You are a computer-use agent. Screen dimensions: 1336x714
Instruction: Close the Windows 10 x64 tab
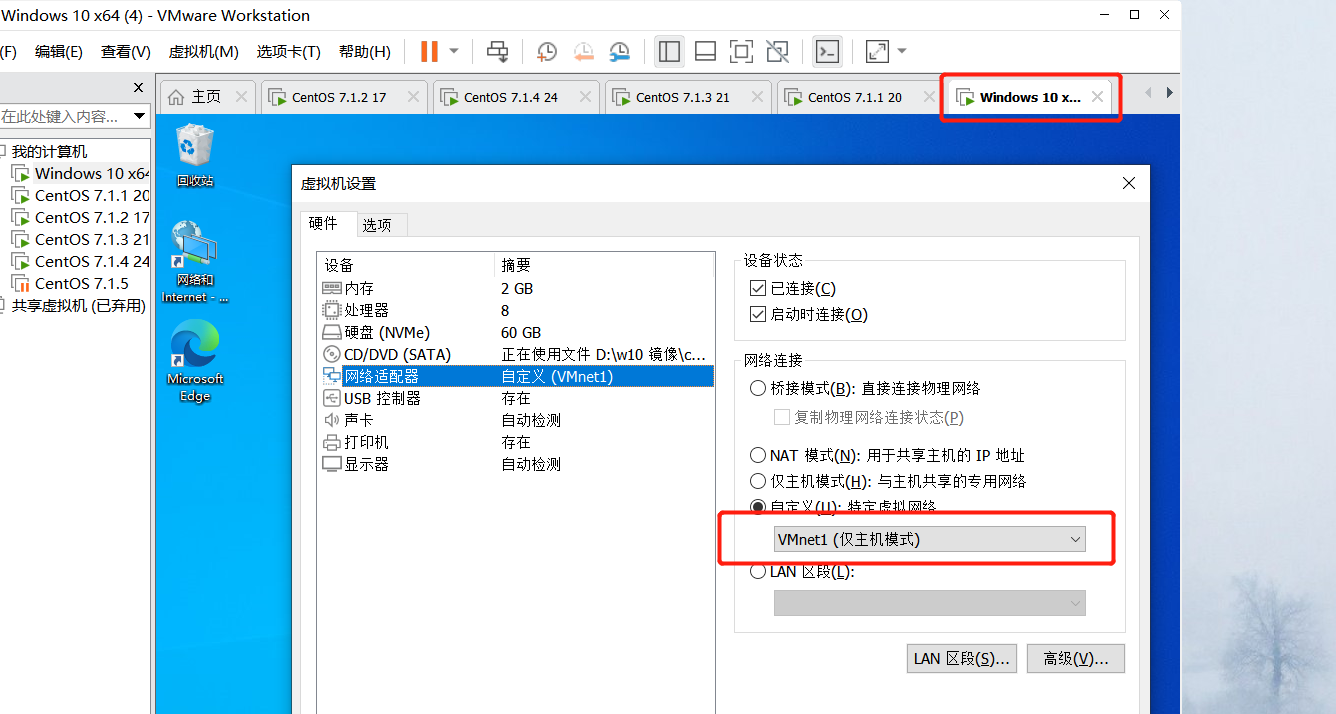(1098, 97)
